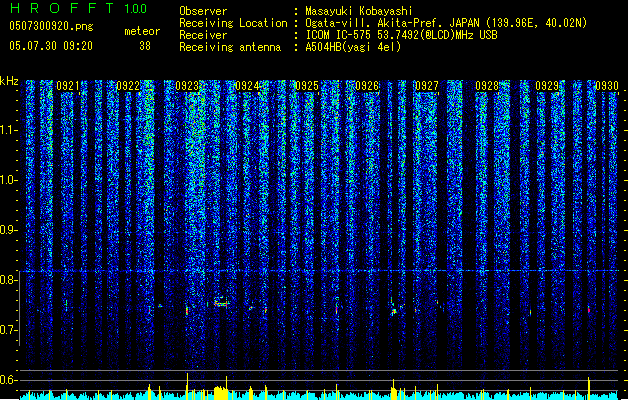Click the 0.6 kHz axis tick label
The image size is (629, 400).
(8, 380)
